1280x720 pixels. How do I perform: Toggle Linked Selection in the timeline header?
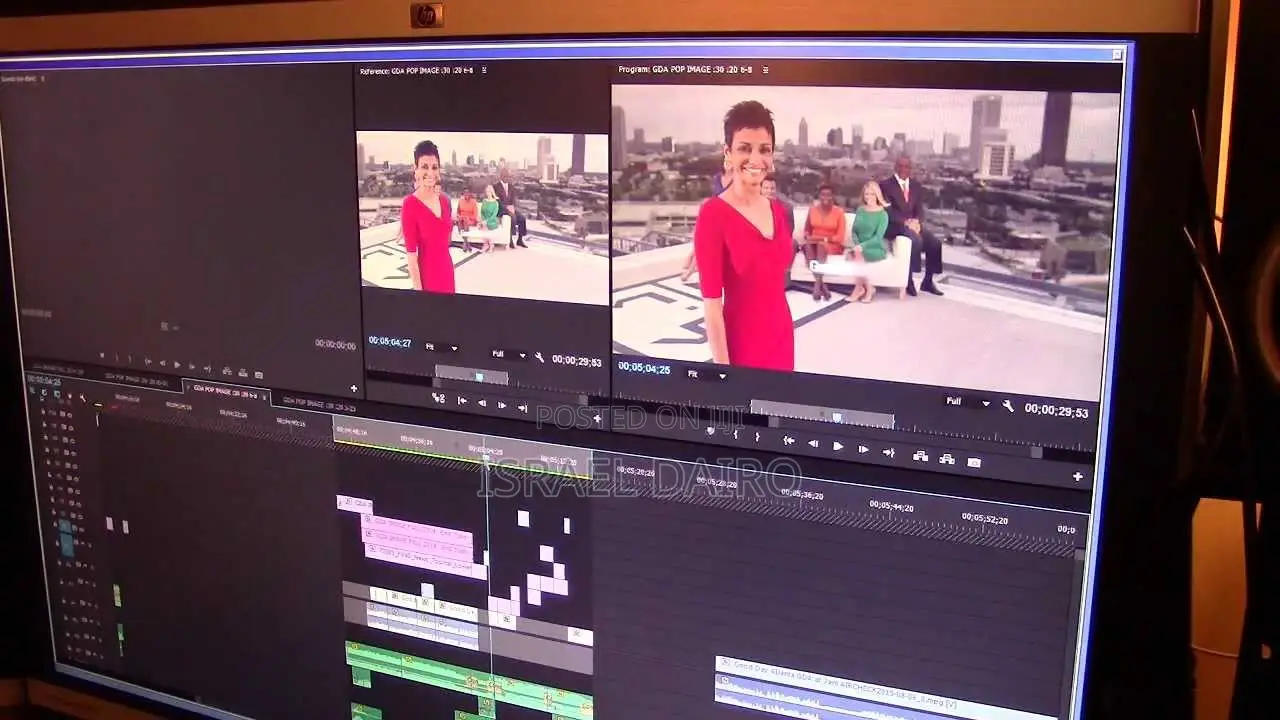coord(56,393)
